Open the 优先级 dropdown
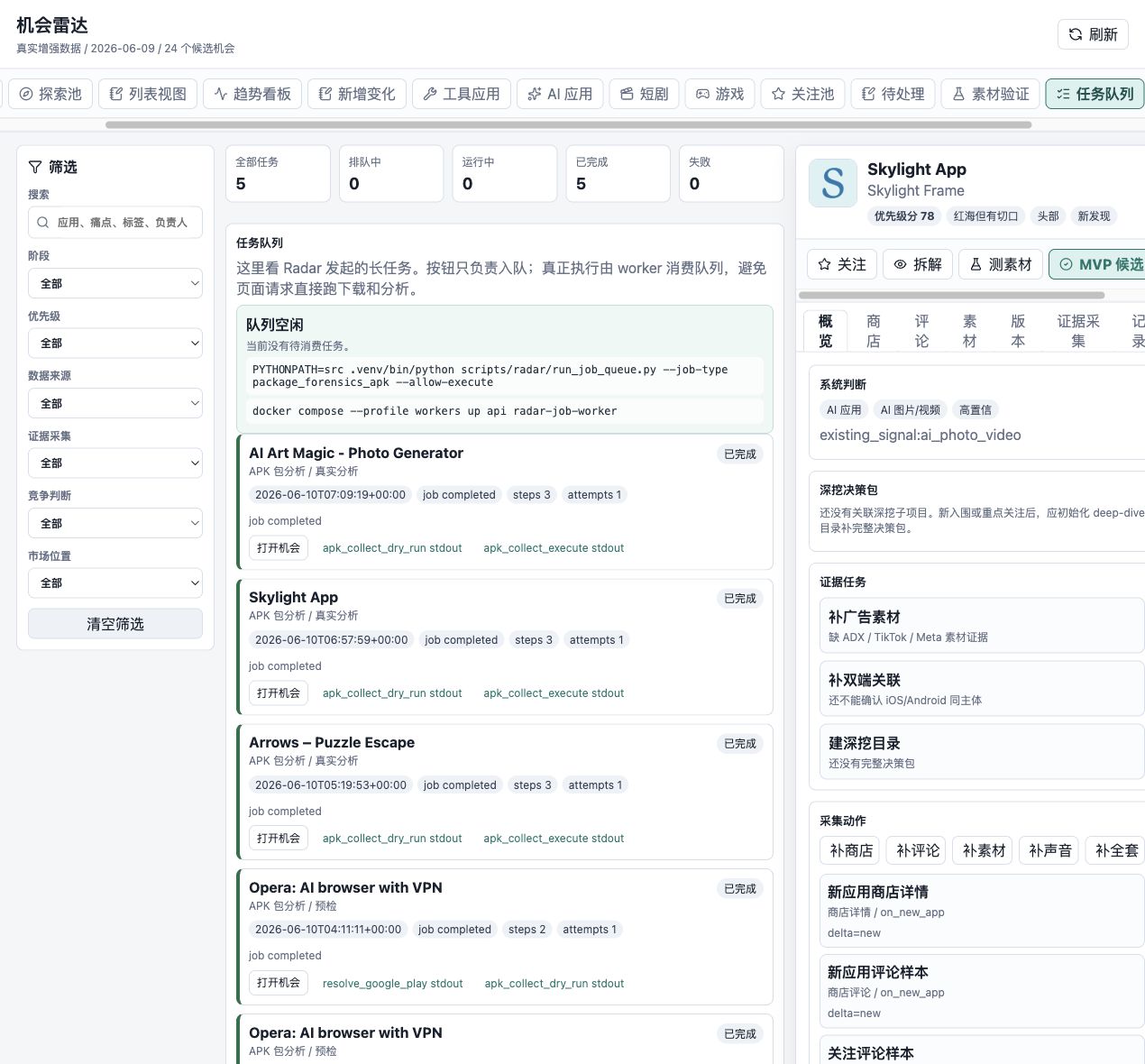1145x1064 pixels. click(115, 344)
